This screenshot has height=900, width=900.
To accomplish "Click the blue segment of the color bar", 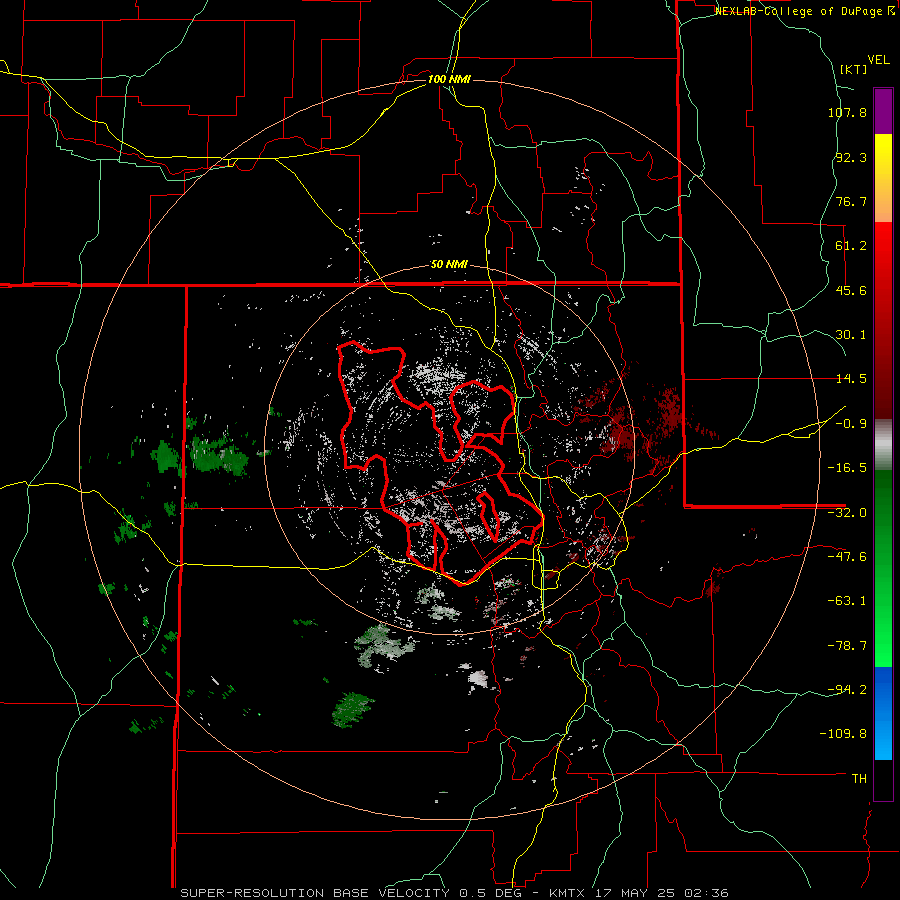I will (883, 713).
